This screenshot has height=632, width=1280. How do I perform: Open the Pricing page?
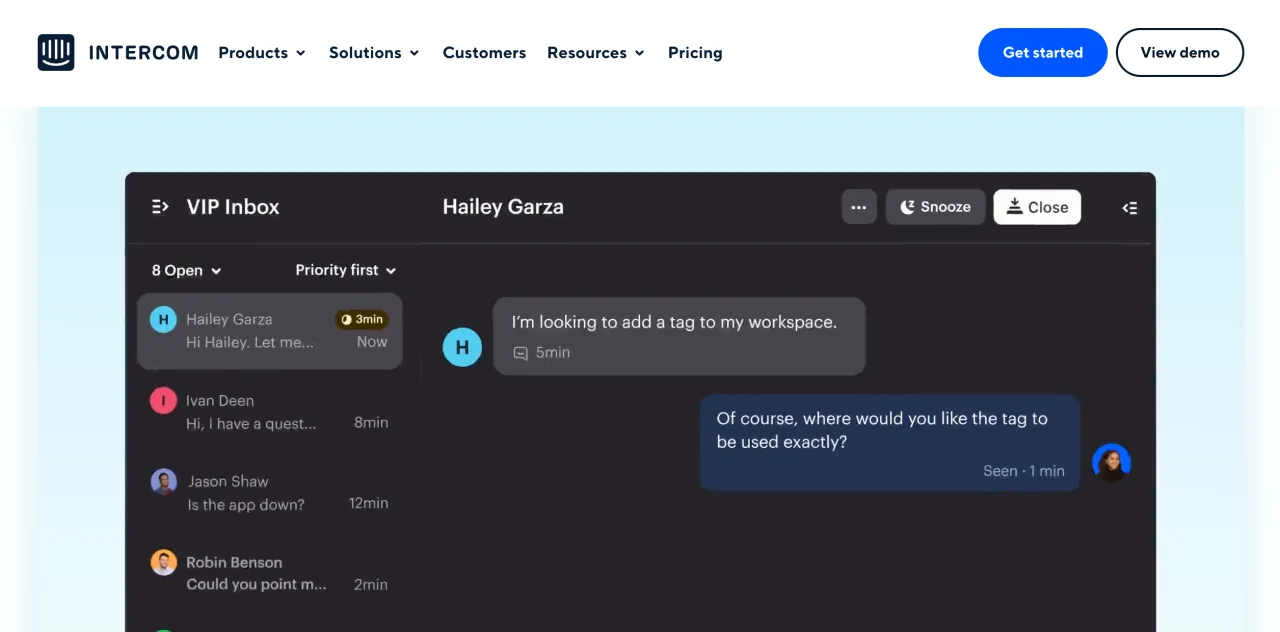coord(695,53)
